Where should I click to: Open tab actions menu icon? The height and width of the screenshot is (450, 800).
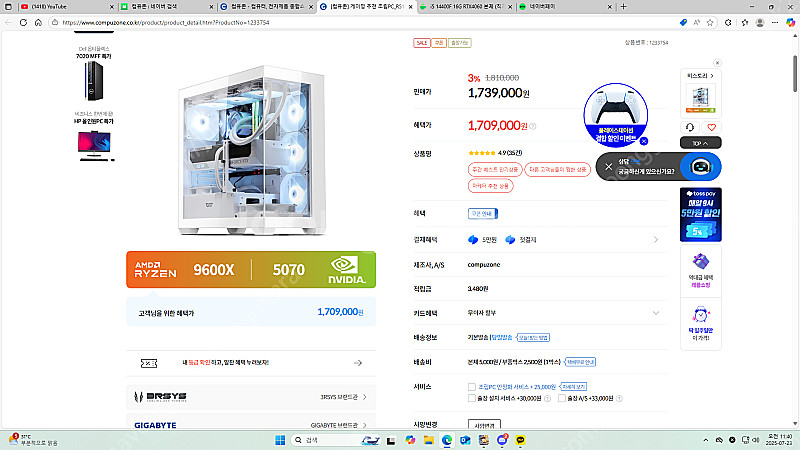pyautogui.click(x=8, y=7)
